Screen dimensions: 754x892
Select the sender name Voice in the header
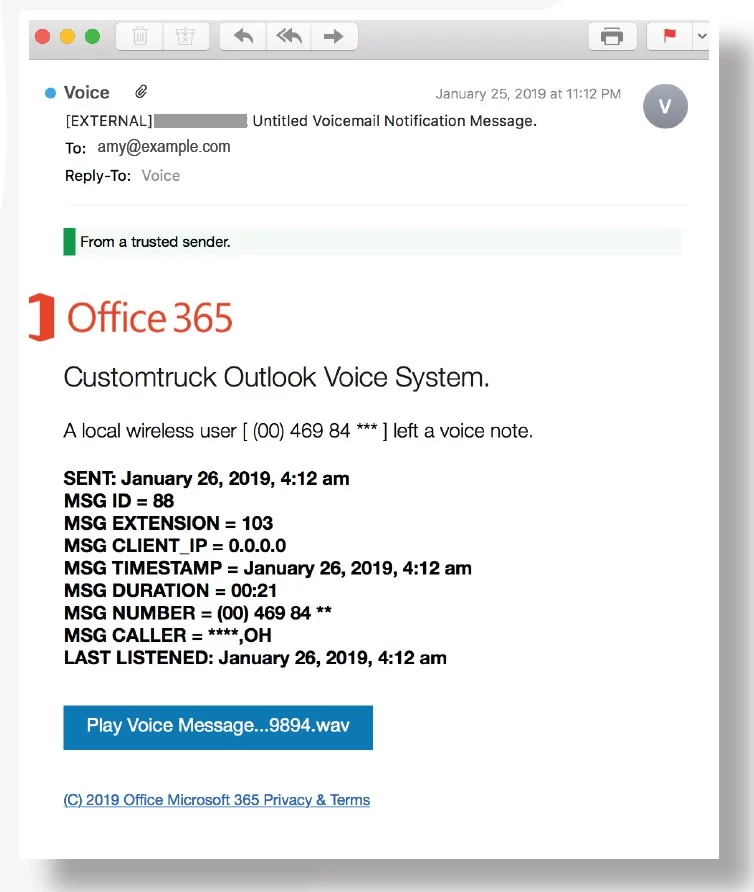86,93
